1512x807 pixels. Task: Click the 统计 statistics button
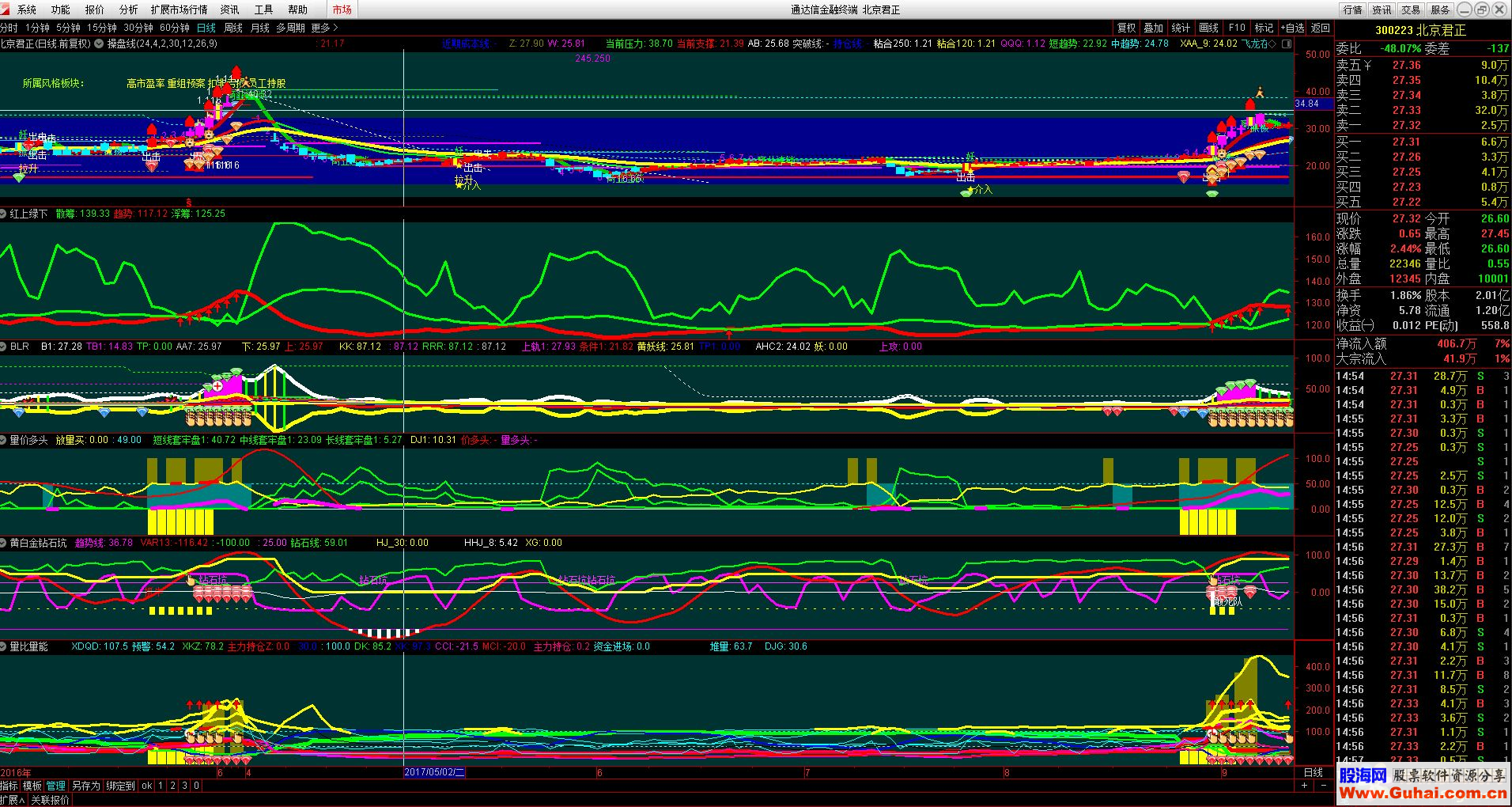pyautogui.click(x=1181, y=28)
